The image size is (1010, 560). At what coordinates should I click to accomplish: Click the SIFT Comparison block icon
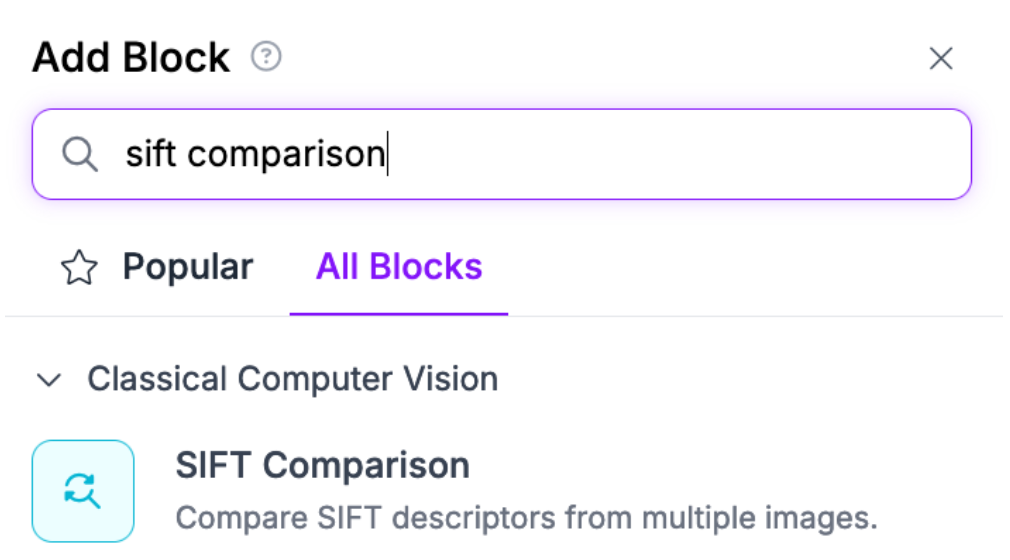point(83,490)
